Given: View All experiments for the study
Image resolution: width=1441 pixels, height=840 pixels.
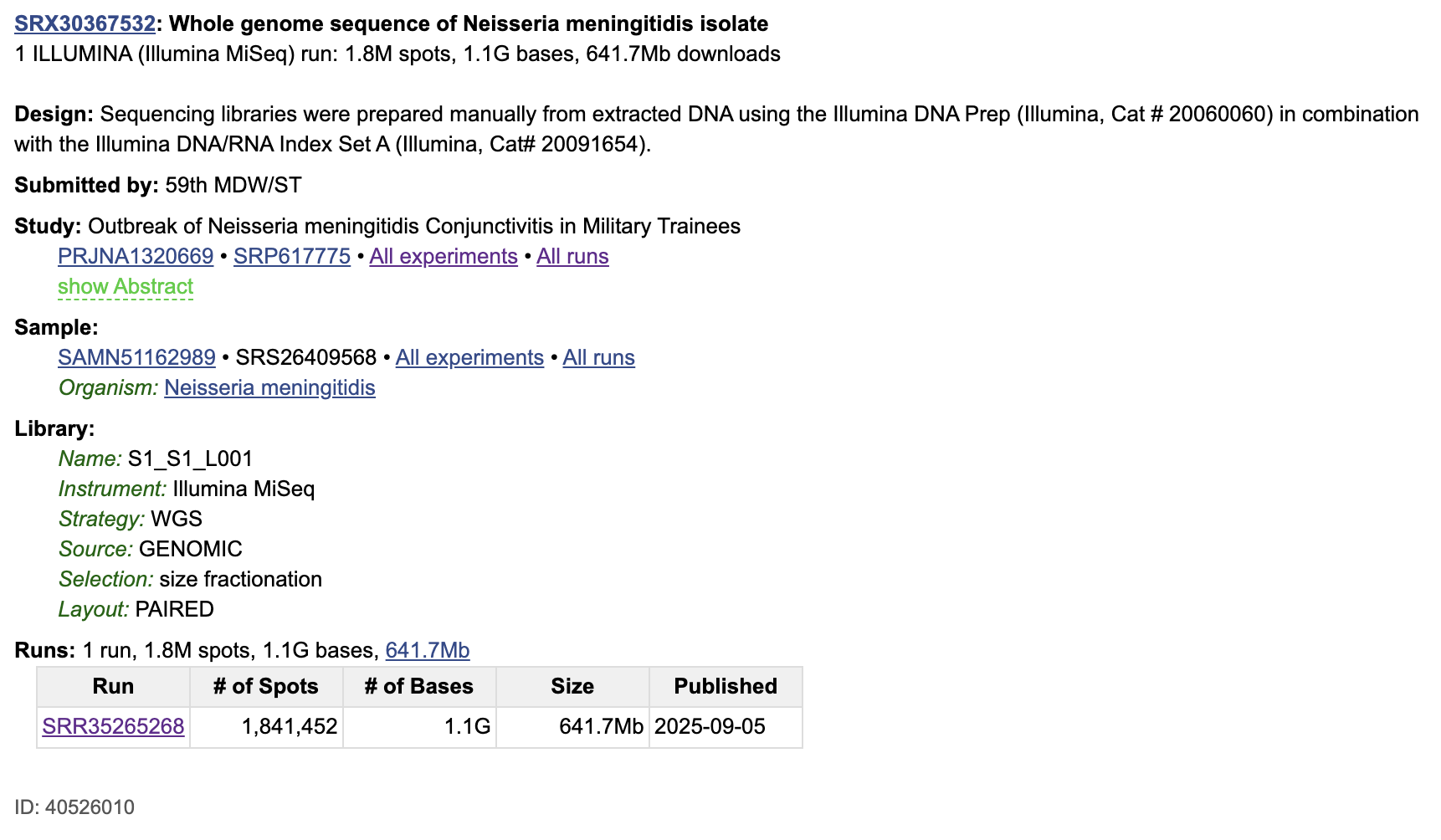Looking at the screenshot, I should coord(444,256).
